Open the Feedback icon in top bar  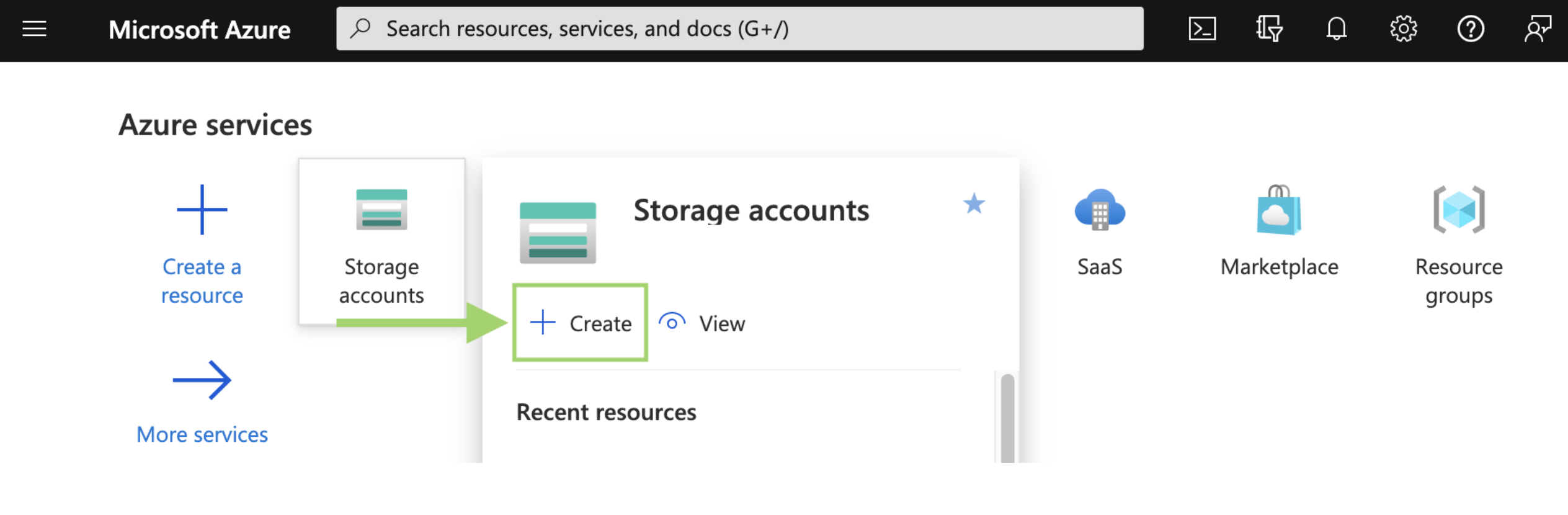1538,29
